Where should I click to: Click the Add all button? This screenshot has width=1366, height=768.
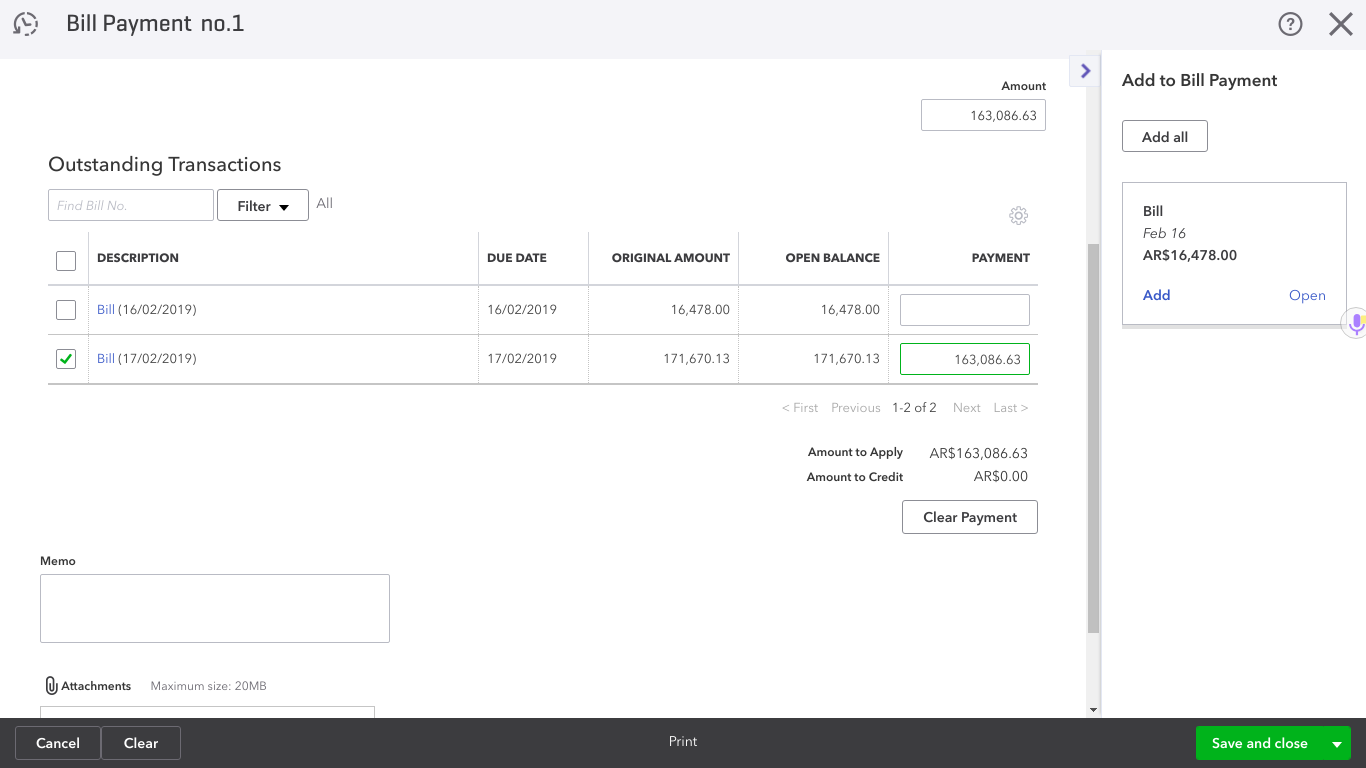(1164, 137)
